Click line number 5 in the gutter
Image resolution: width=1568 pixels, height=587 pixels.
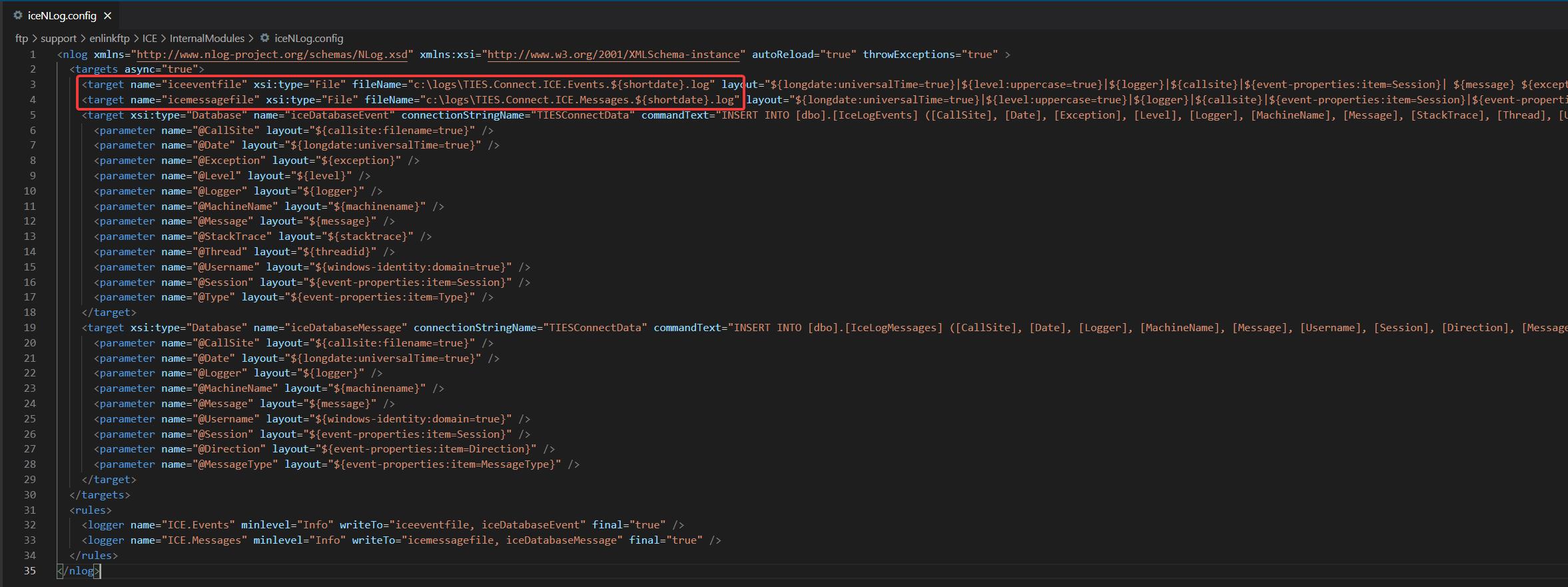pos(33,115)
